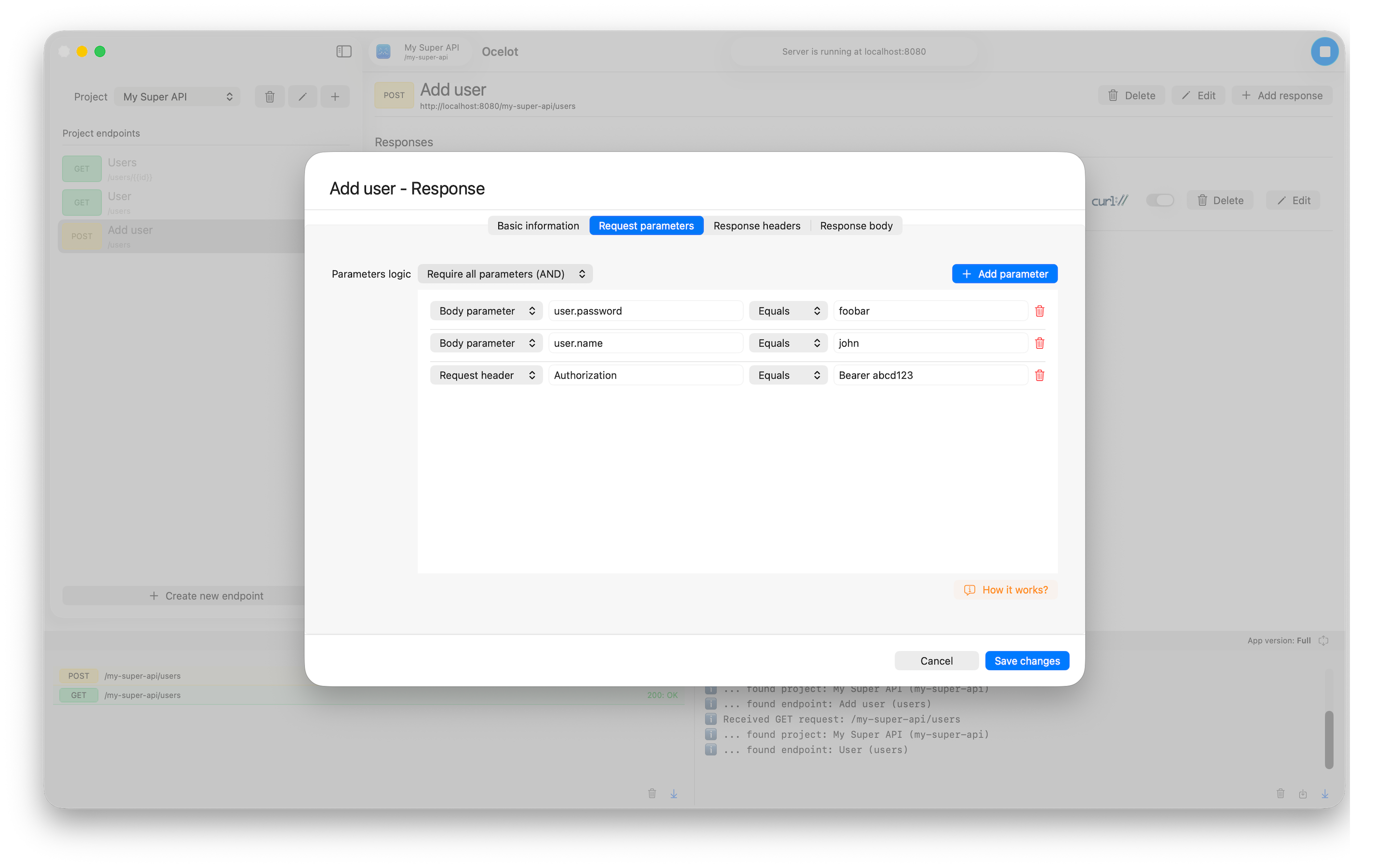
Task: Open the How it works info popup
Action: (x=1006, y=590)
